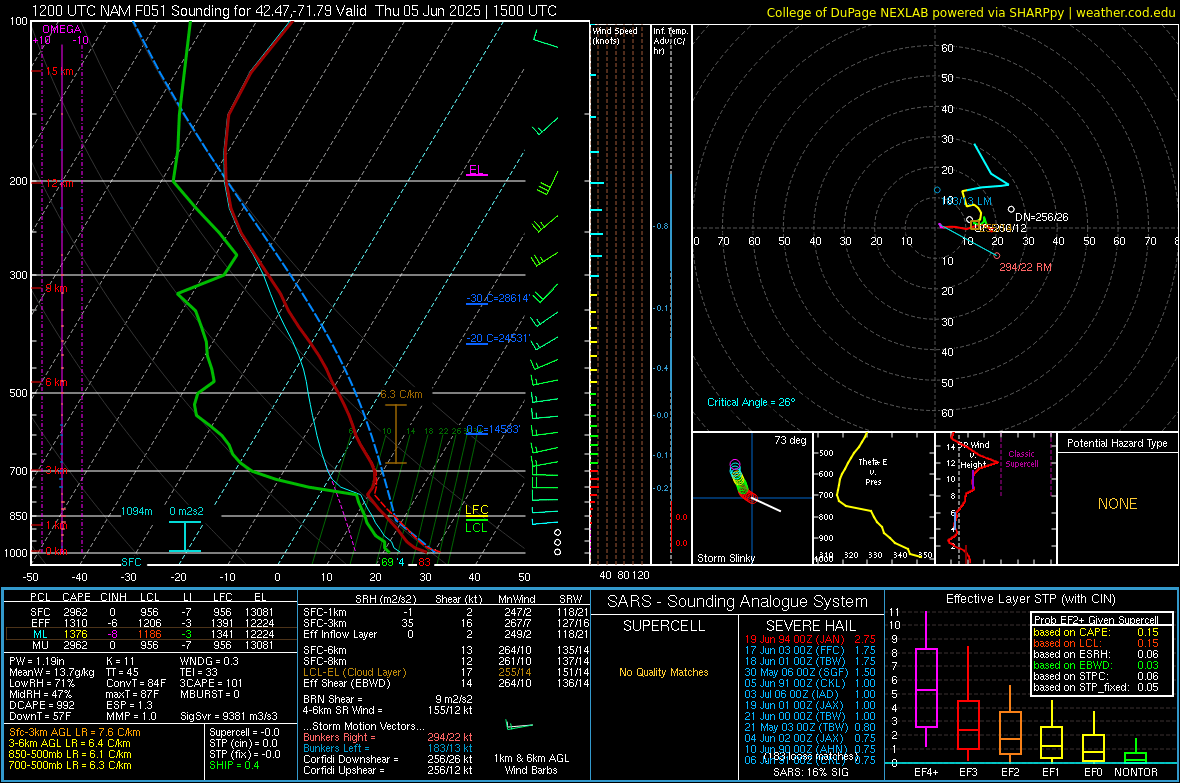
Task: Click the weather.cod.edu NEXLAB credit text
Action: click(x=971, y=12)
